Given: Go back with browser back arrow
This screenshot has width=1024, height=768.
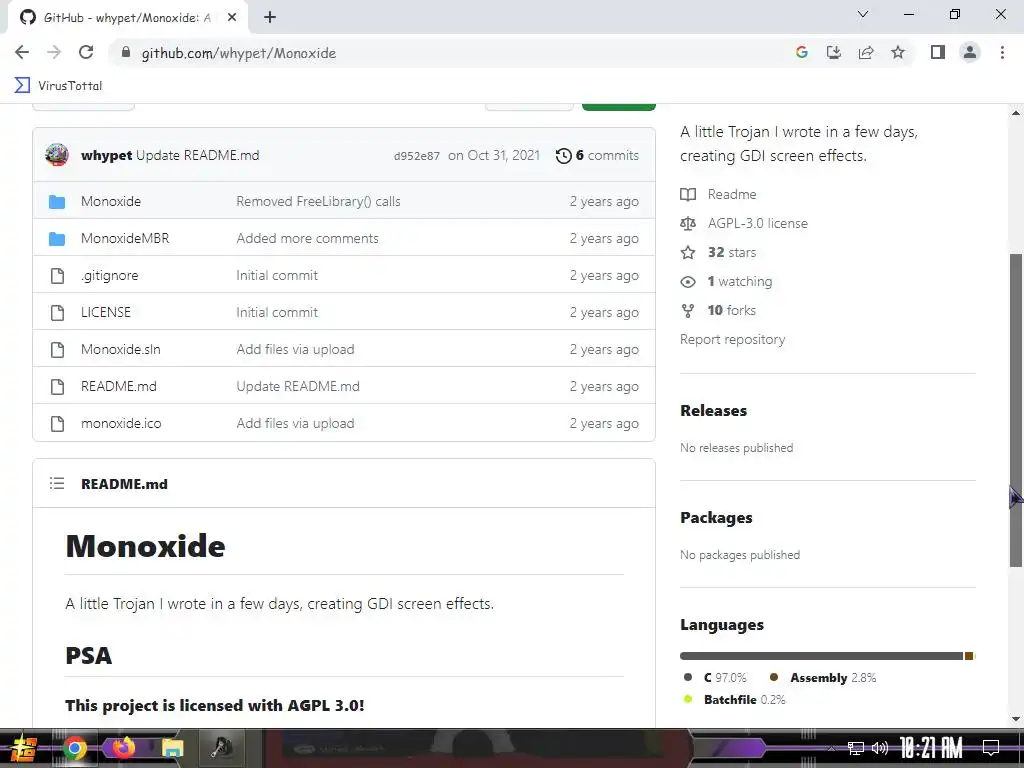Looking at the screenshot, I should pos(22,52).
